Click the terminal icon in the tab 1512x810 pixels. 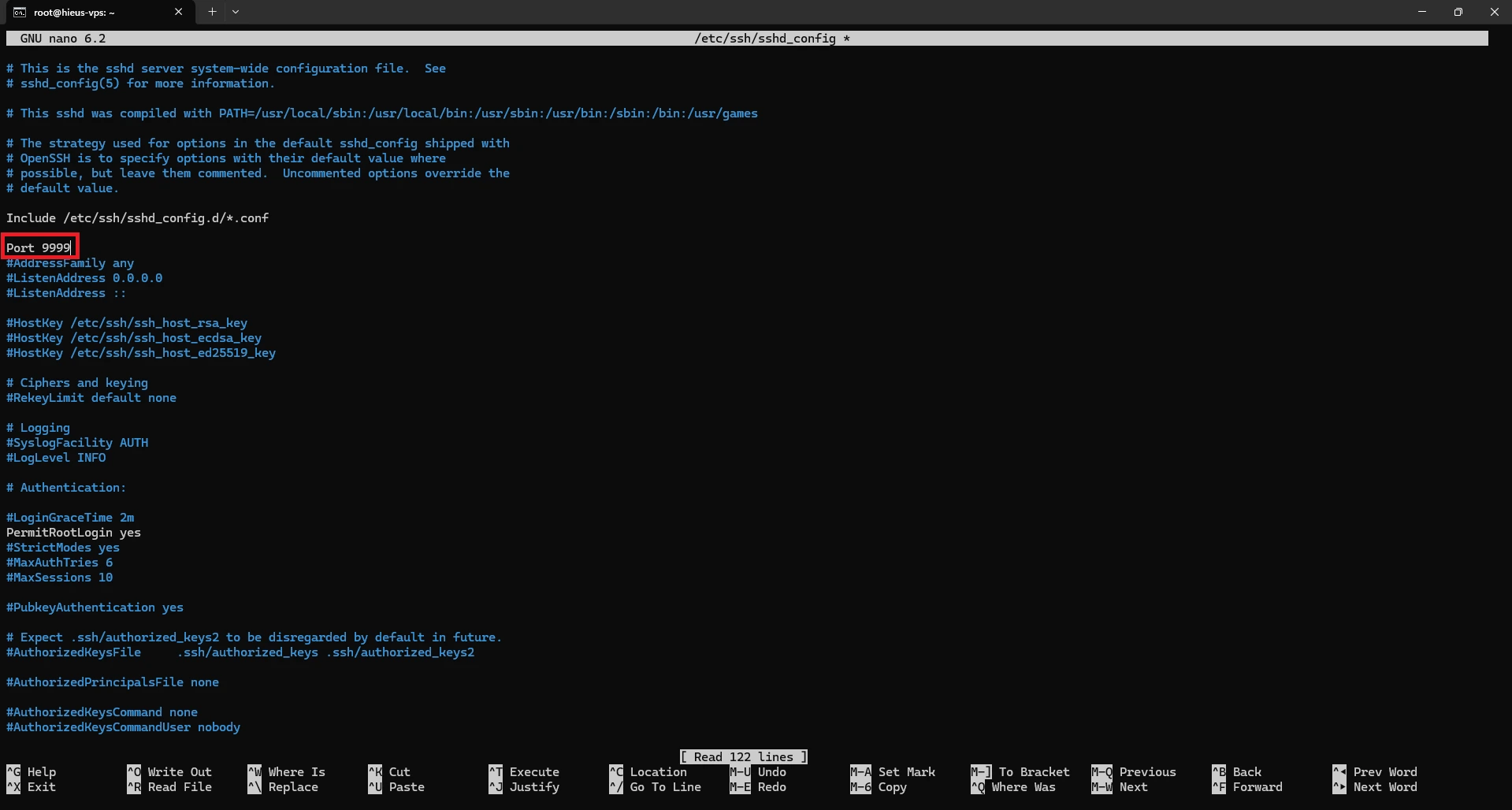click(19, 12)
